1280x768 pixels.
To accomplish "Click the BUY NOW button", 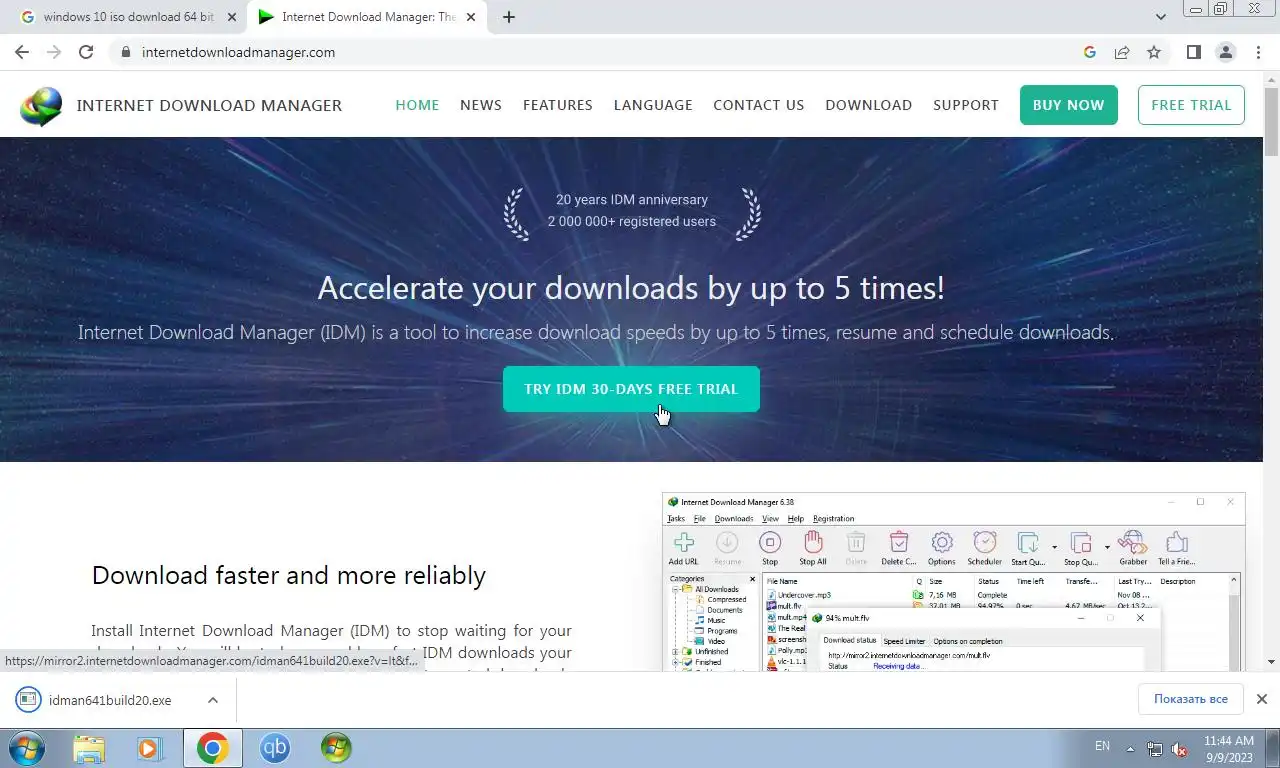I will [x=1068, y=105].
